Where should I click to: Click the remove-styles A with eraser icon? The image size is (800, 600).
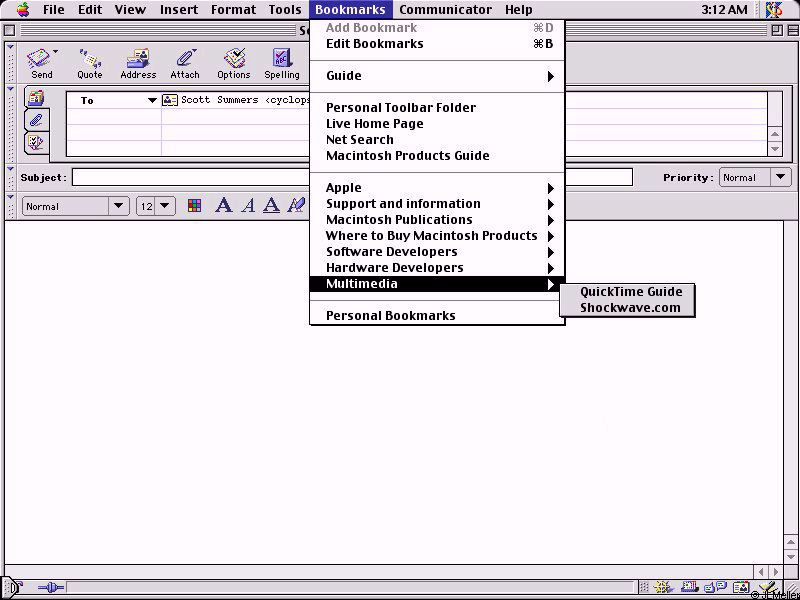pos(295,206)
